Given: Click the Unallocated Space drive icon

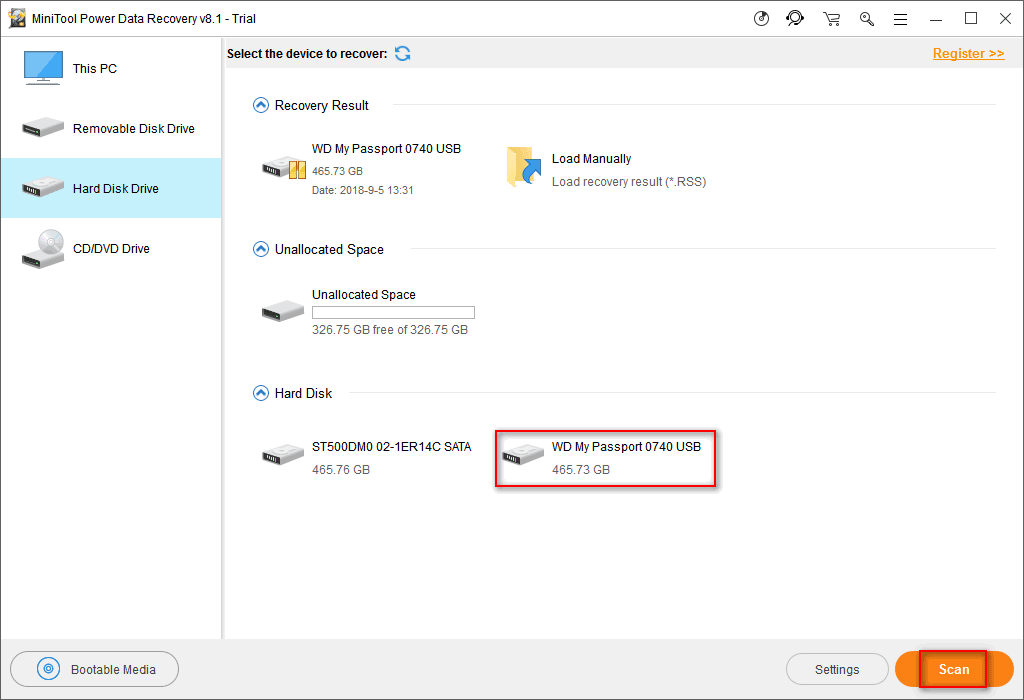Looking at the screenshot, I should (x=283, y=311).
